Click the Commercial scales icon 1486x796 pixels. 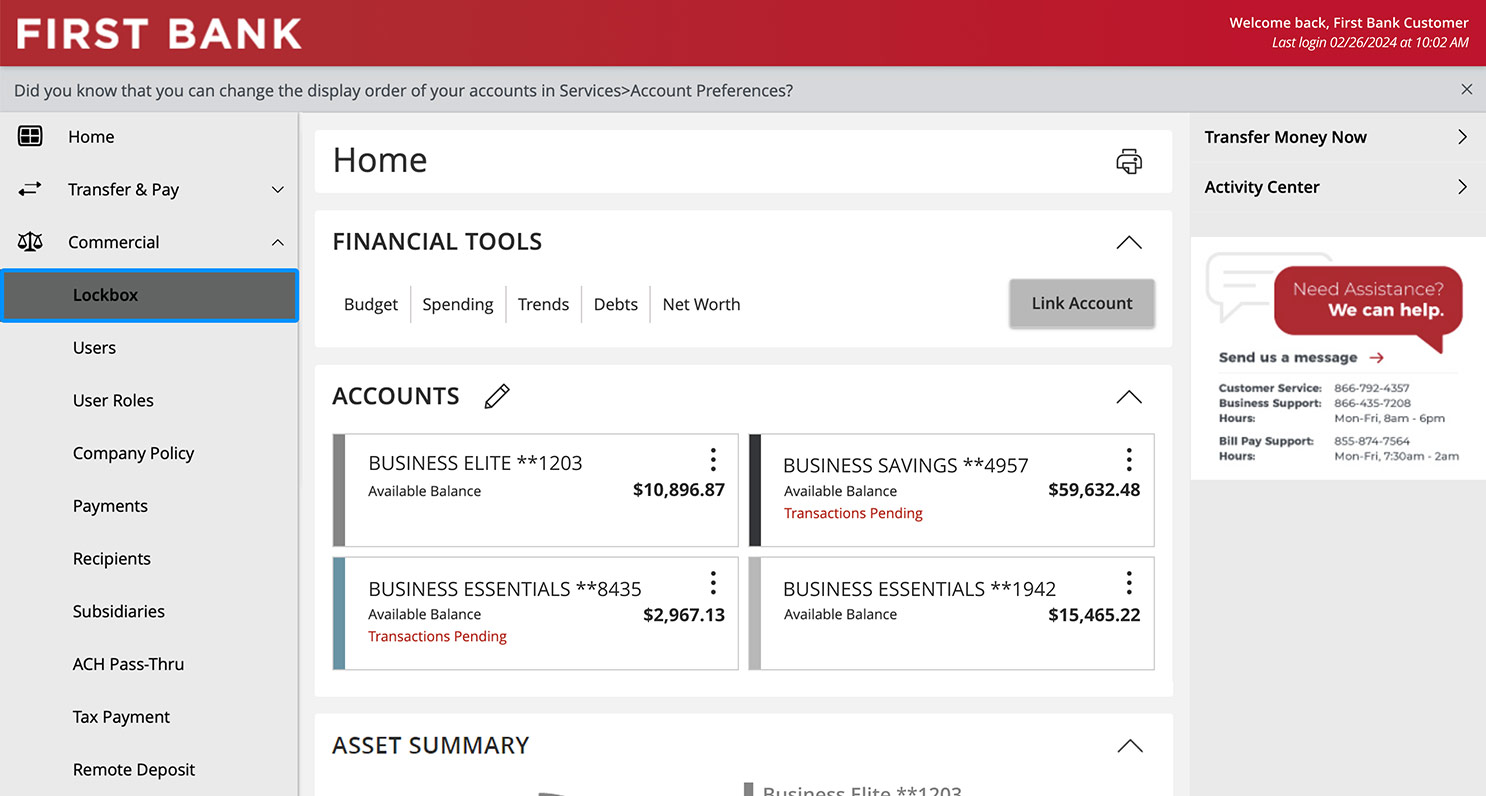29,241
